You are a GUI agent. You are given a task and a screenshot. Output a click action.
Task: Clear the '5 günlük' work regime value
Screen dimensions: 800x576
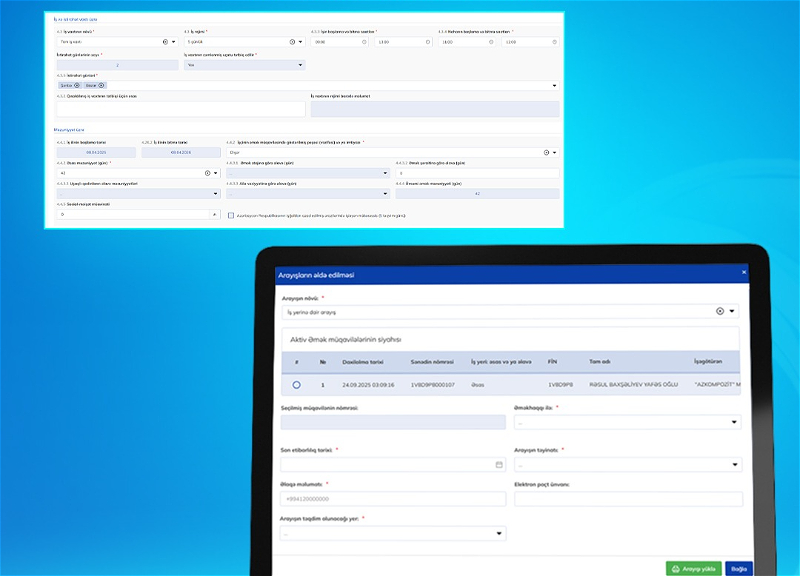pos(292,42)
